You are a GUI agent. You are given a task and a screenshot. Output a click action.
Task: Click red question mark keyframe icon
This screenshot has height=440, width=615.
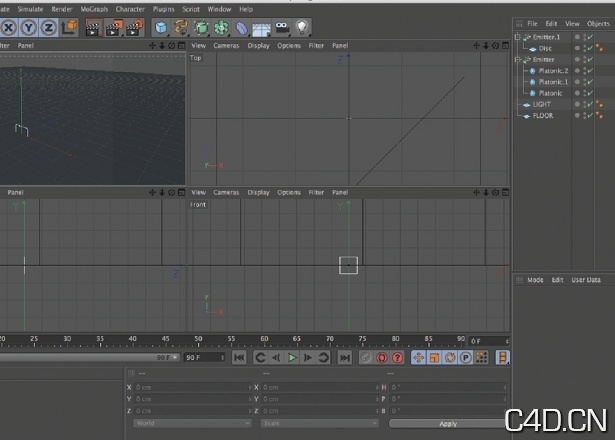[397, 358]
